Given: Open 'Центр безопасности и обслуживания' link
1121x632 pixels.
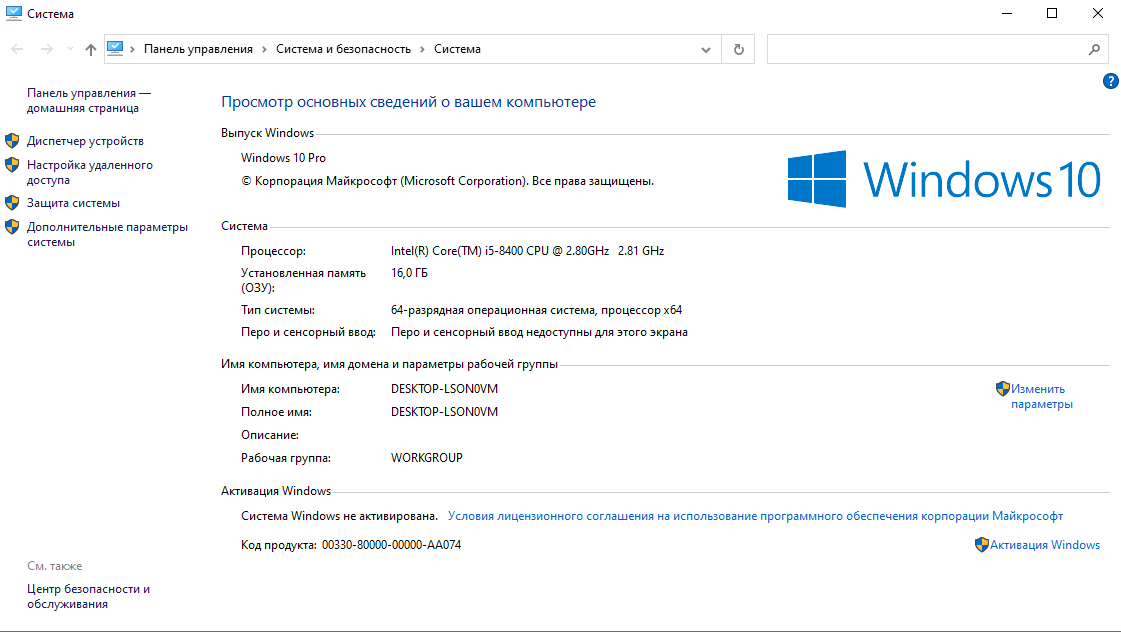Looking at the screenshot, I should coord(88,596).
